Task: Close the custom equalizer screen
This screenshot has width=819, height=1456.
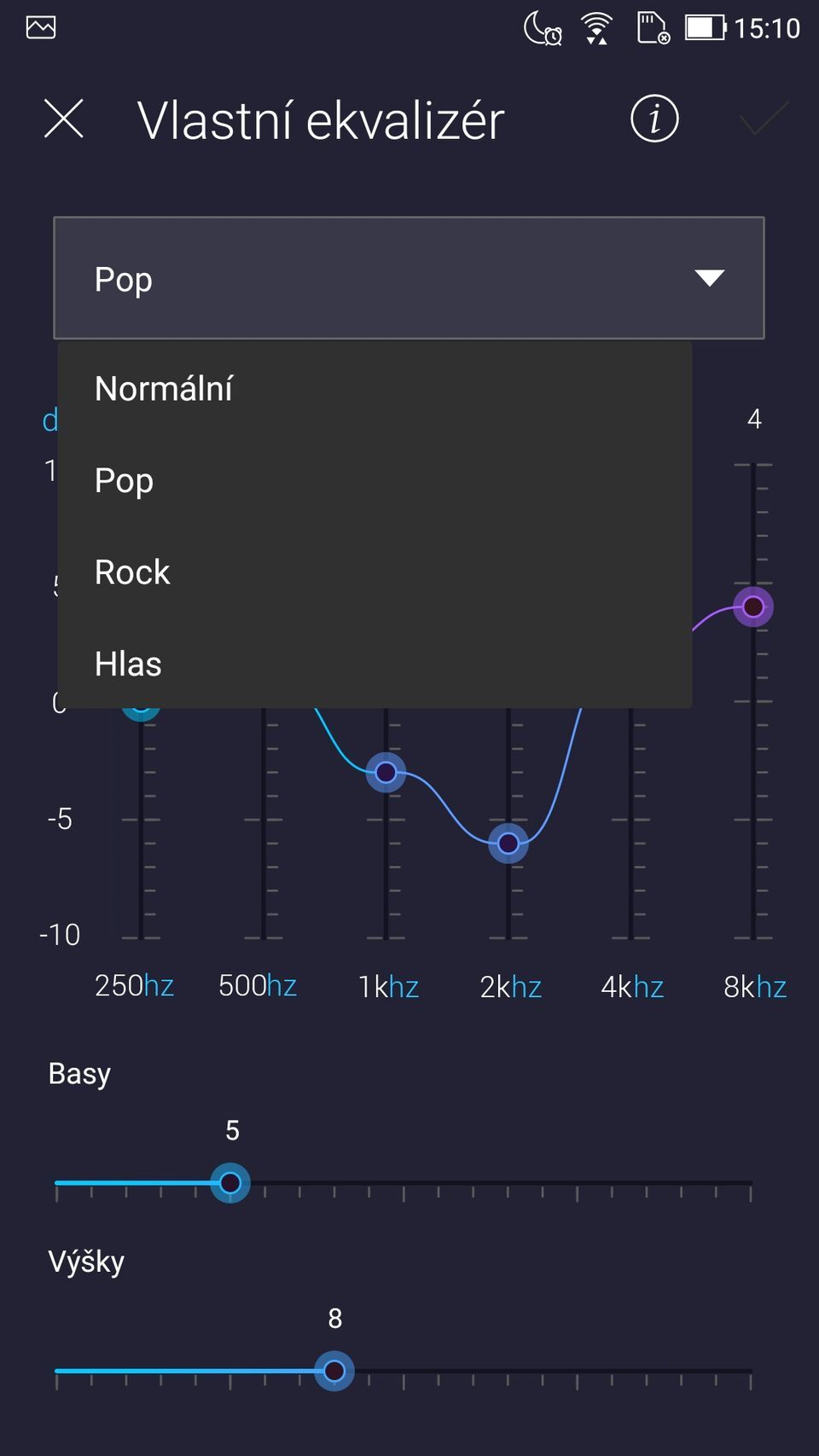Action: (64, 119)
